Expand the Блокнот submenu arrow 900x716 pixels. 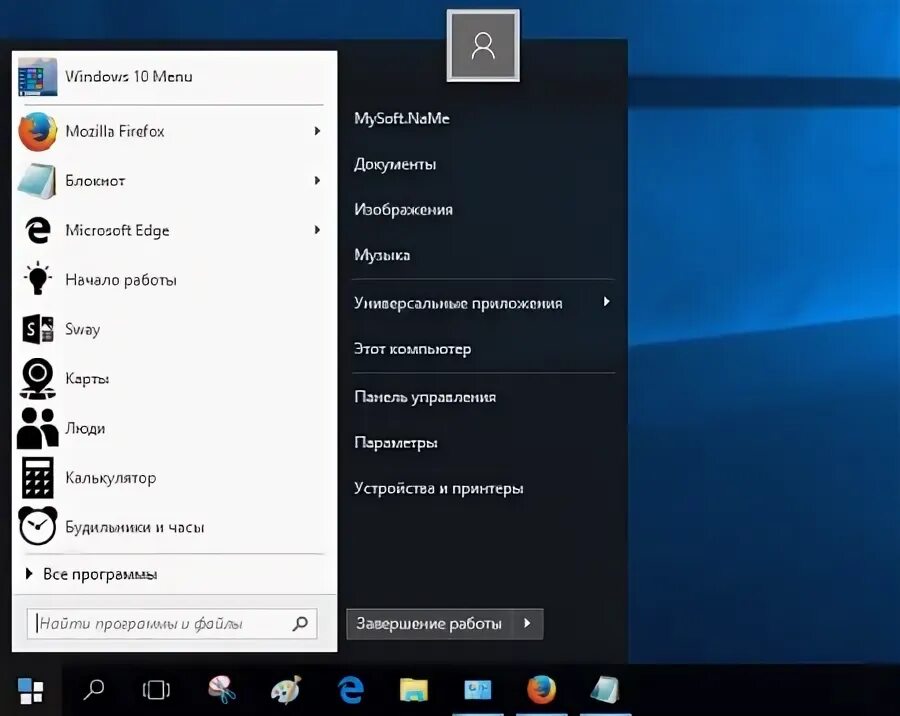click(317, 181)
